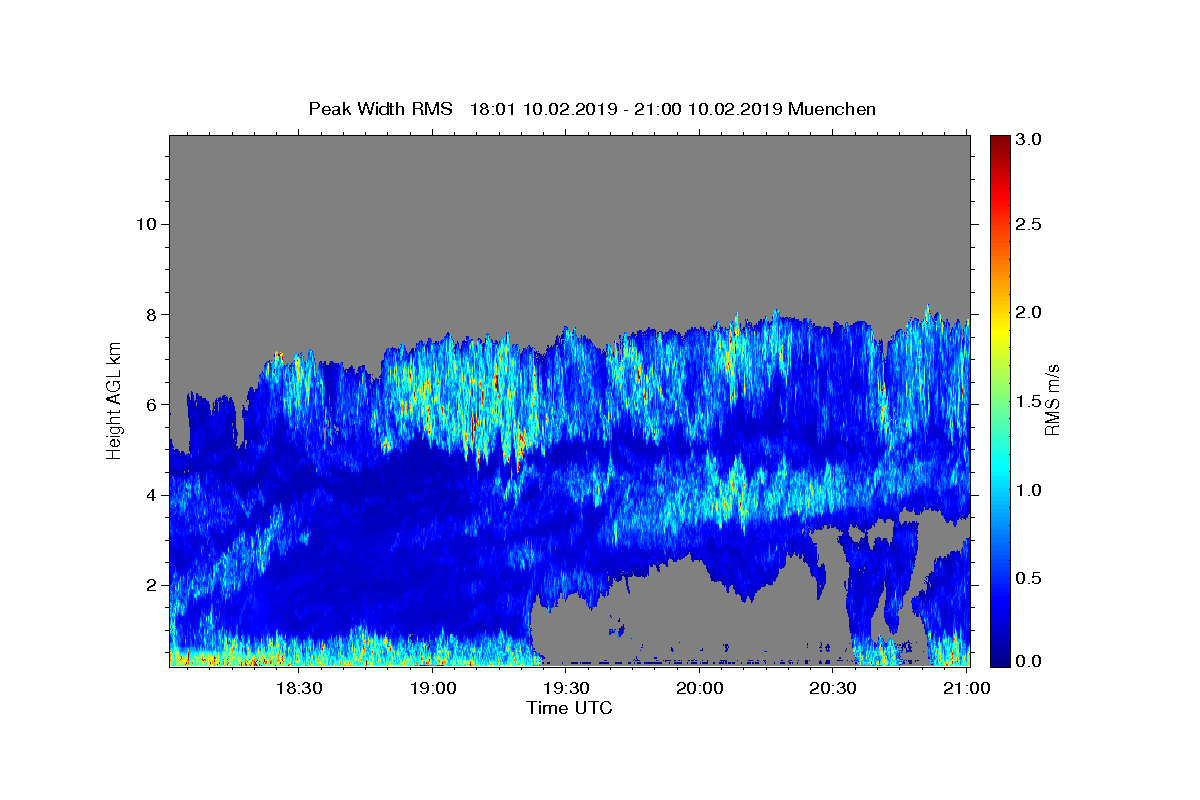Click the dark red top of the colorbar
This screenshot has height=800, width=1200.
(x=1000, y=145)
